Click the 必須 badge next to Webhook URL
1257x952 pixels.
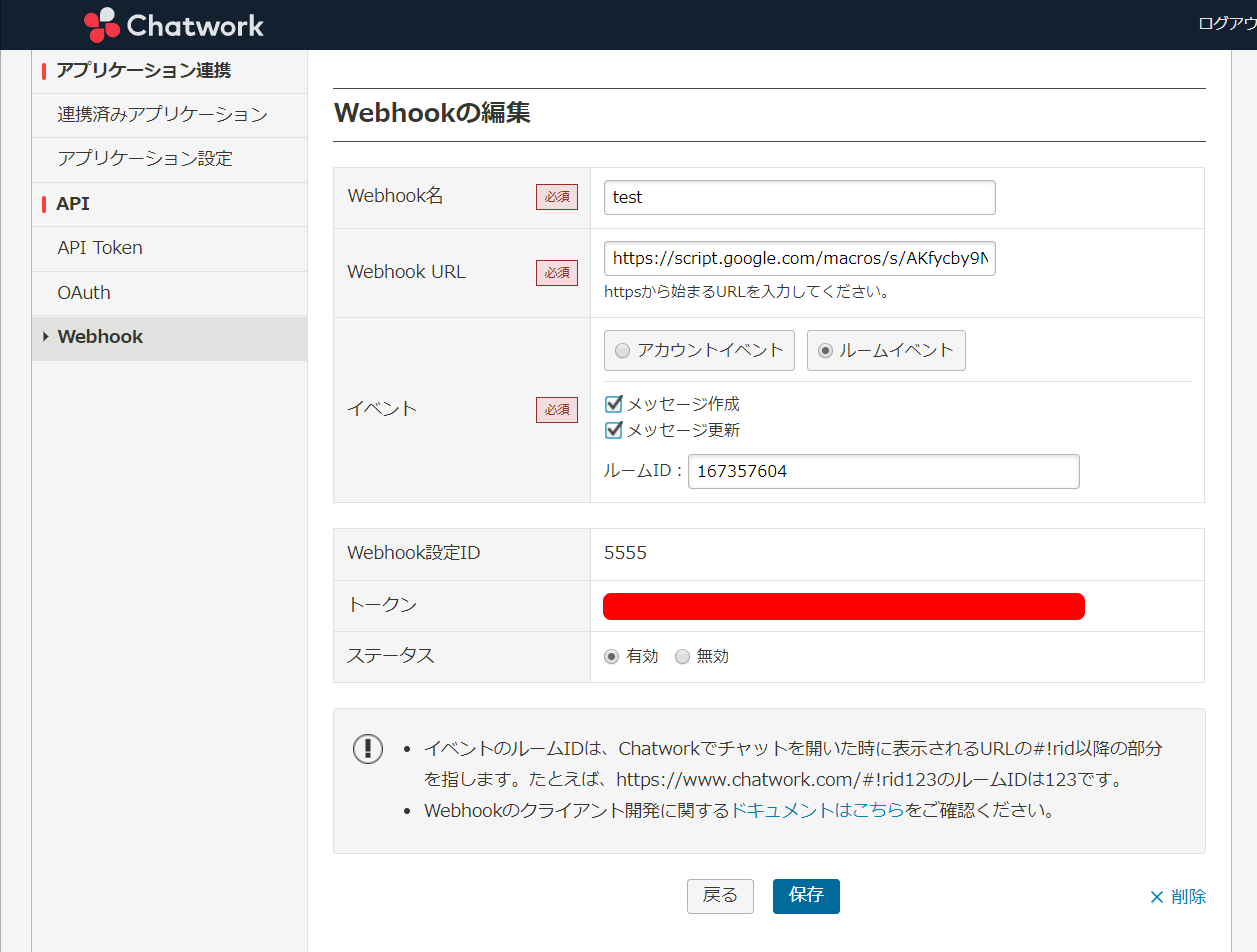tap(557, 272)
